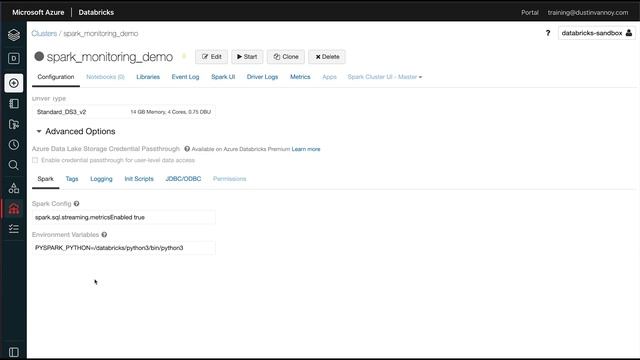The width and height of the screenshot is (640, 360).
Task: Click the help question mark icon at top right
Action: tap(548, 33)
